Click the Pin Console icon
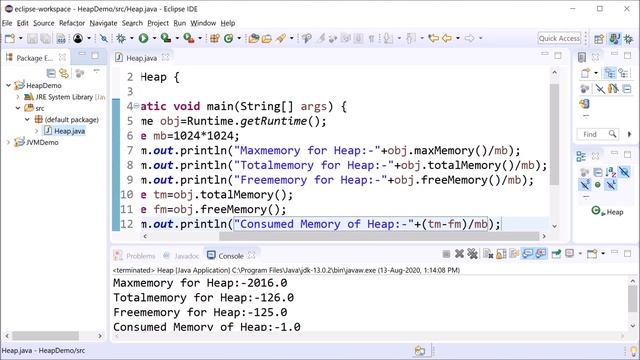The height and width of the screenshot is (360, 640). click(556, 254)
